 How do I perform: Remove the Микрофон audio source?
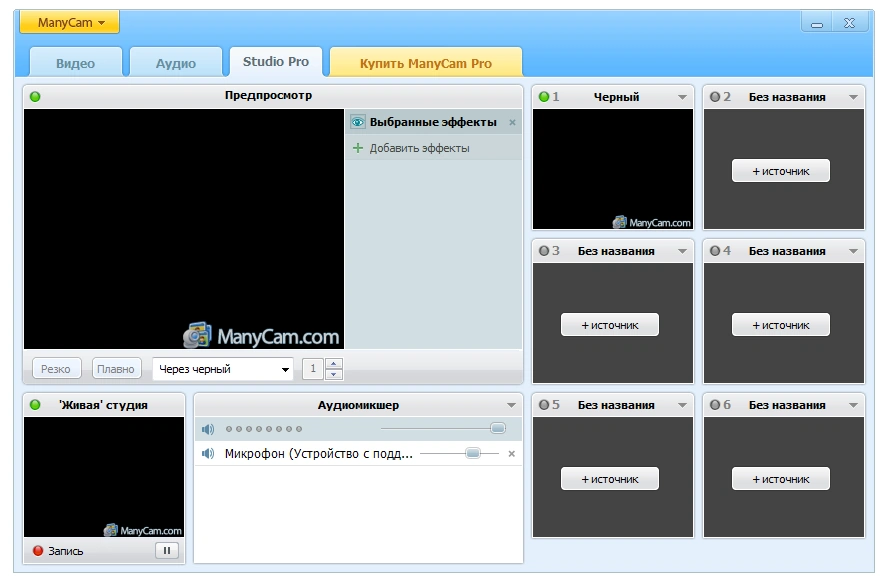(x=511, y=454)
